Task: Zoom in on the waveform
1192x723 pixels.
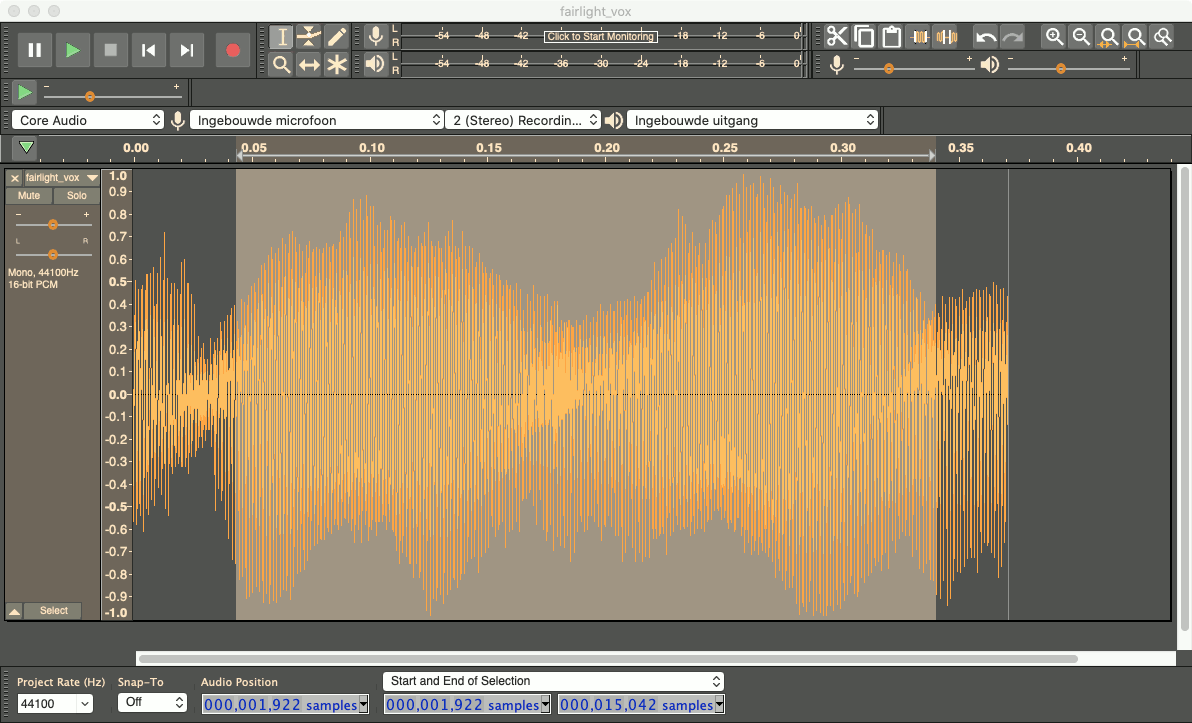Action: pos(1054,36)
